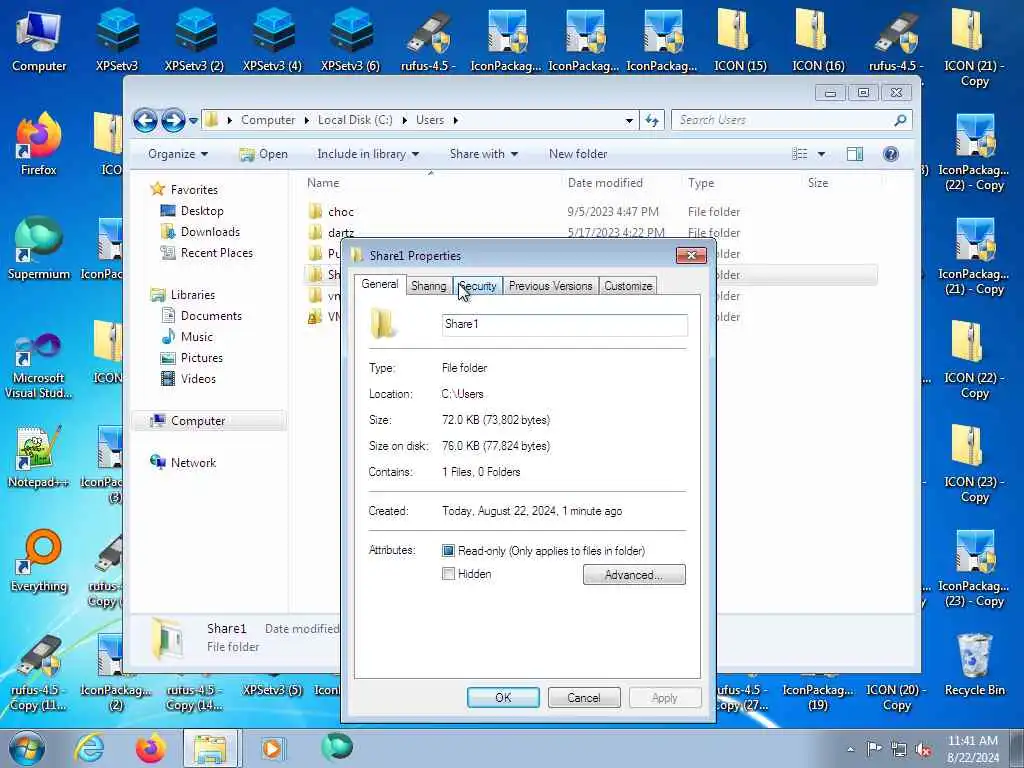Image resolution: width=1024 pixels, height=768 pixels.
Task: Open Explorer Help icon
Action: [891, 154]
